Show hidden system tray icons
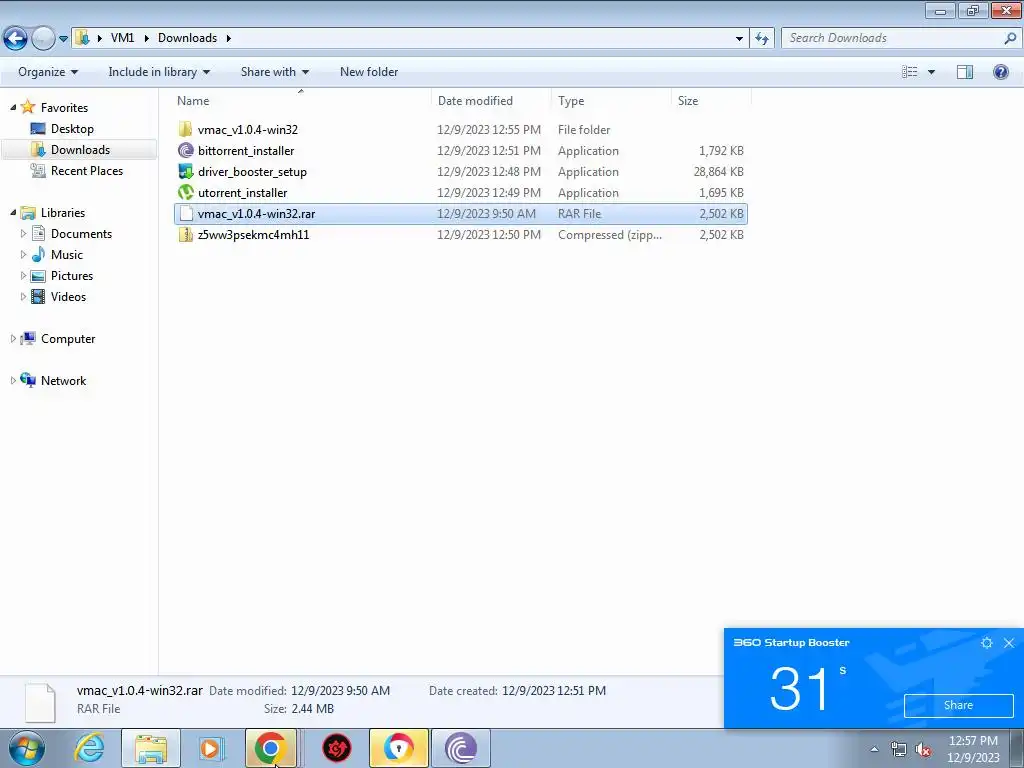 (874, 750)
